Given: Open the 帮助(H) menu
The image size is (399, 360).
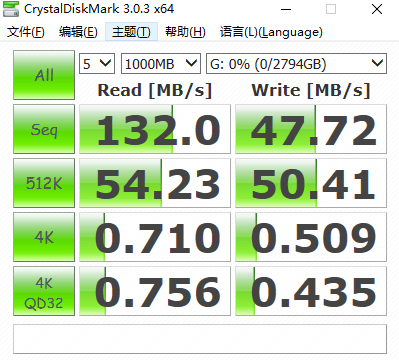Looking at the screenshot, I should tap(185, 32).
